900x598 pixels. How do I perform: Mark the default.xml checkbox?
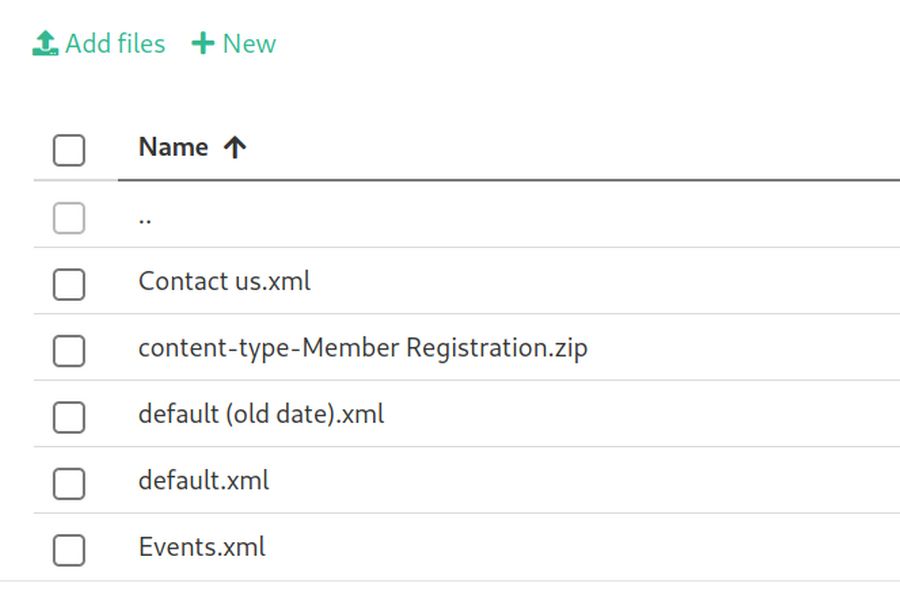[69, 484]
